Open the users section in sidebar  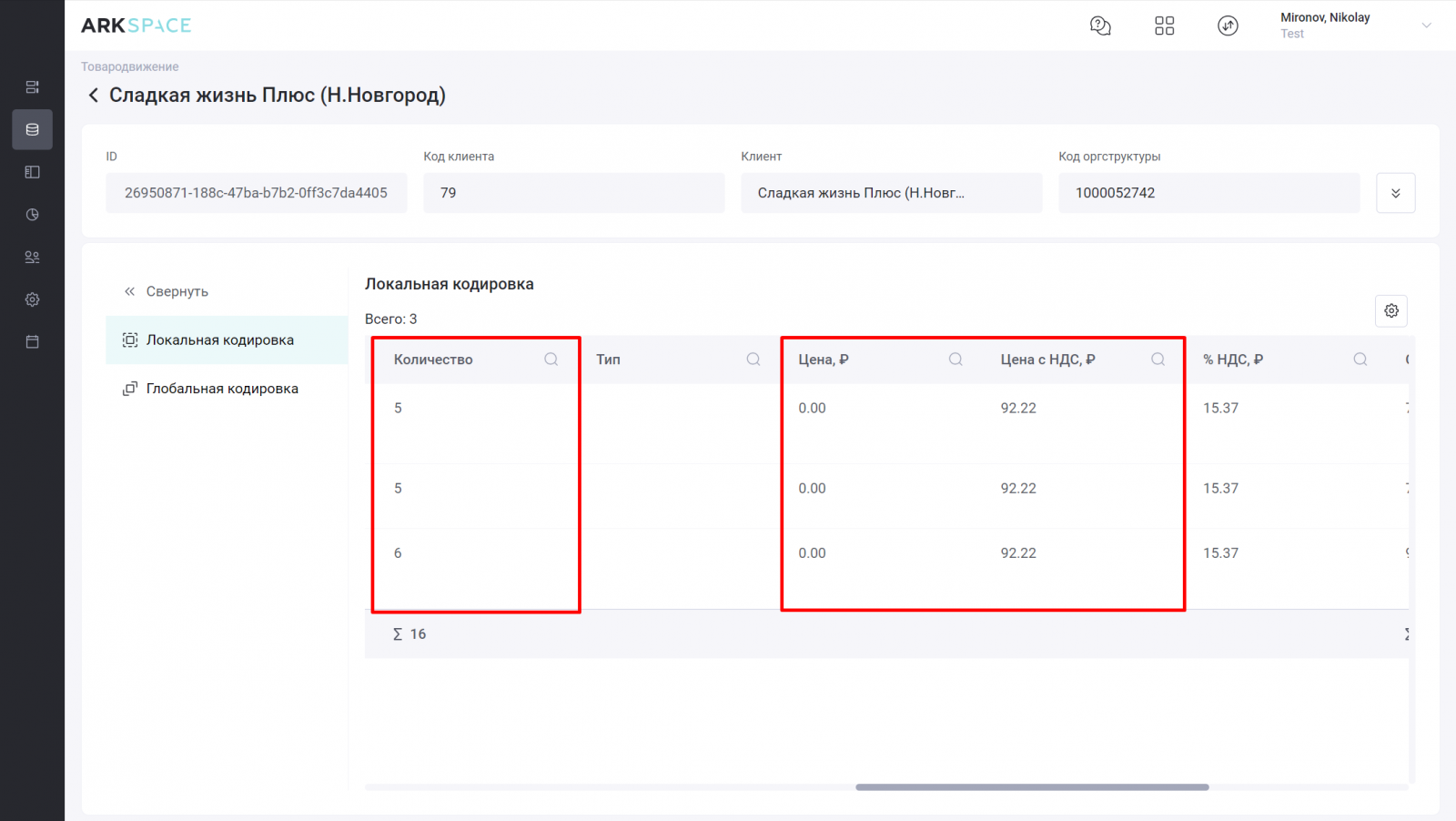click(32, 258)
